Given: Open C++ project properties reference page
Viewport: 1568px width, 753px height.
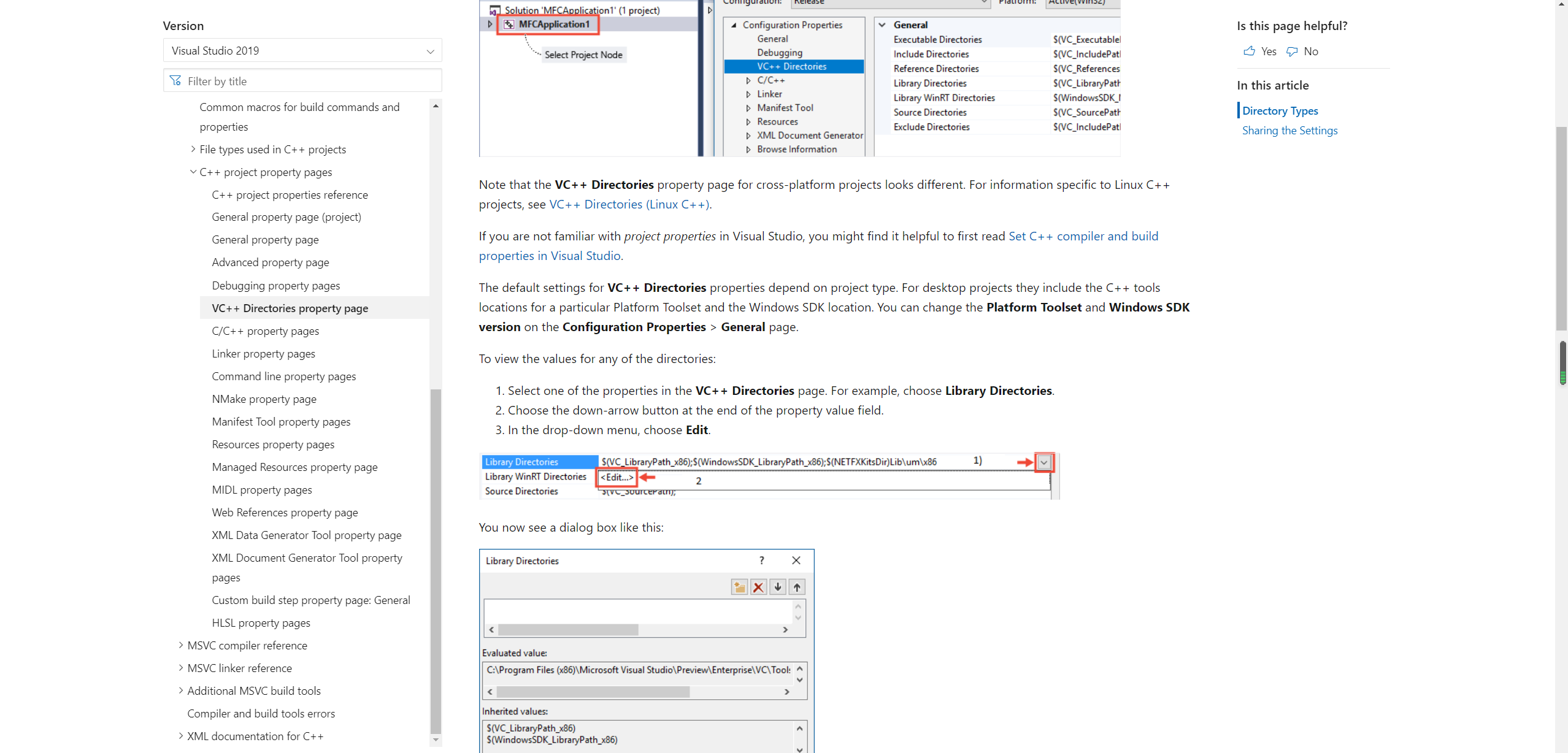Looking at the screenshot, I should coord(290,194).
